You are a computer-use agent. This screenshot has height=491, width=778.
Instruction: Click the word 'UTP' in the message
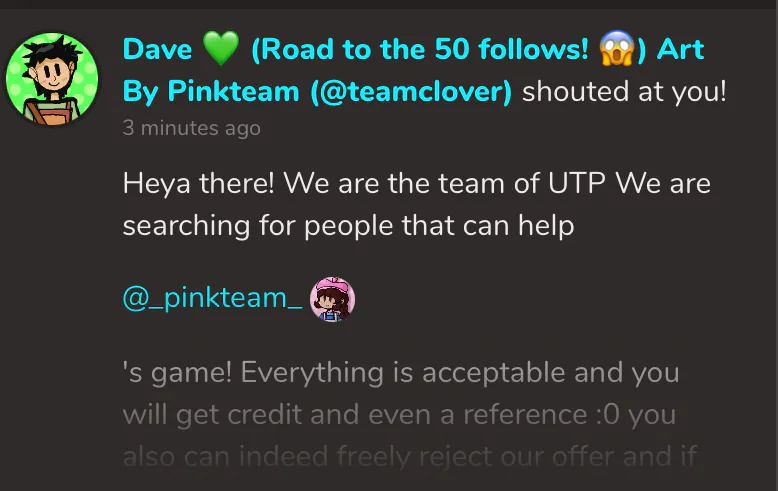pos(577,183)
